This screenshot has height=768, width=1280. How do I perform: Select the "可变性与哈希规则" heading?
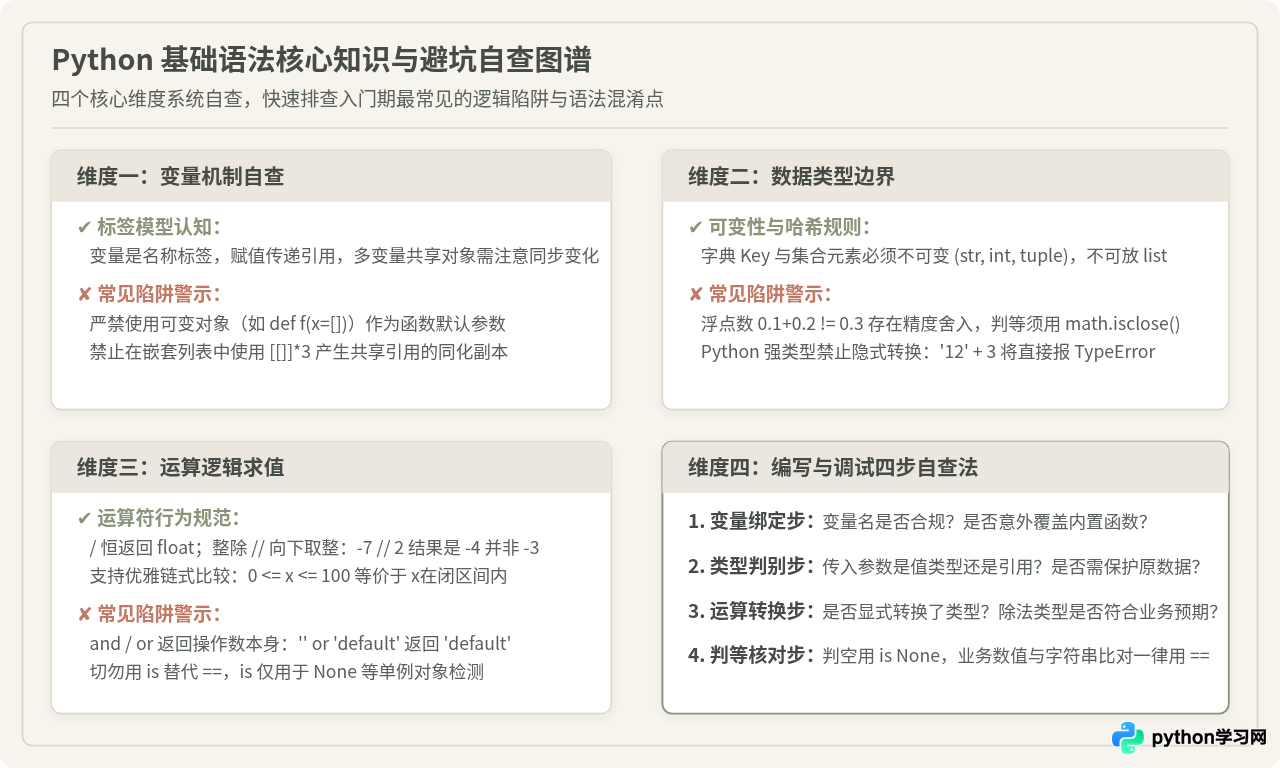pyautogui.click(x=779, y=227)
